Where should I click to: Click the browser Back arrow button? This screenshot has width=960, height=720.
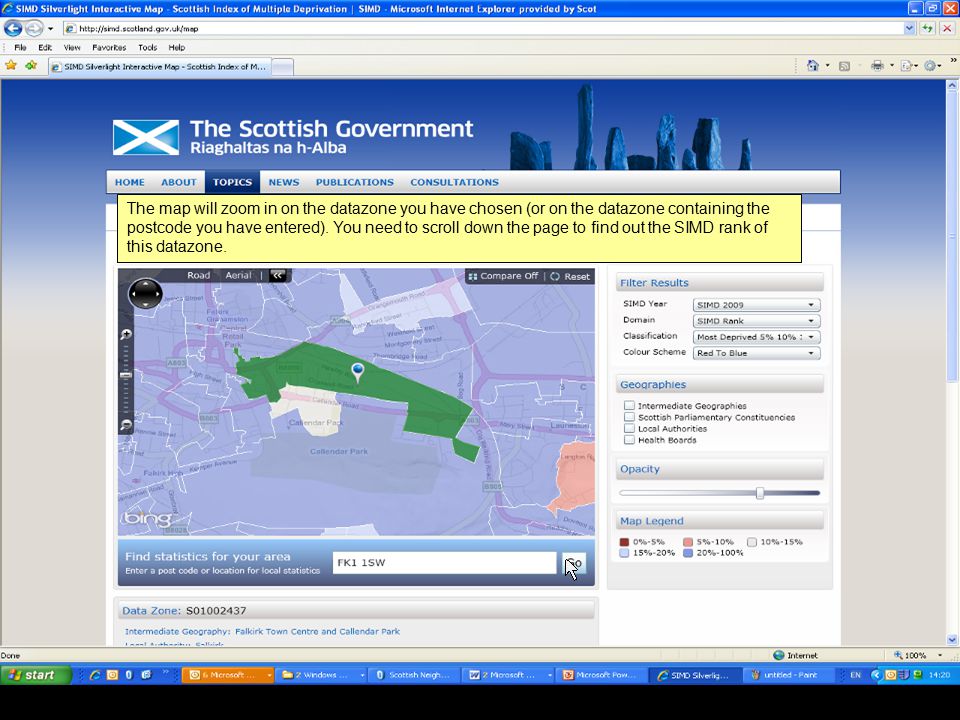point(13,28)
